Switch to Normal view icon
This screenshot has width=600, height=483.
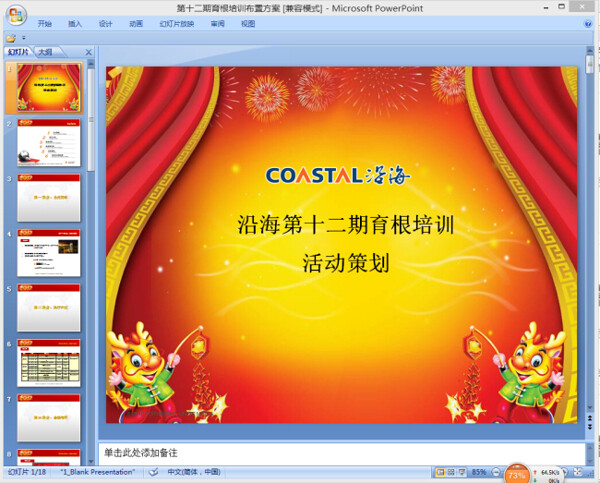[x=440, y=472]
